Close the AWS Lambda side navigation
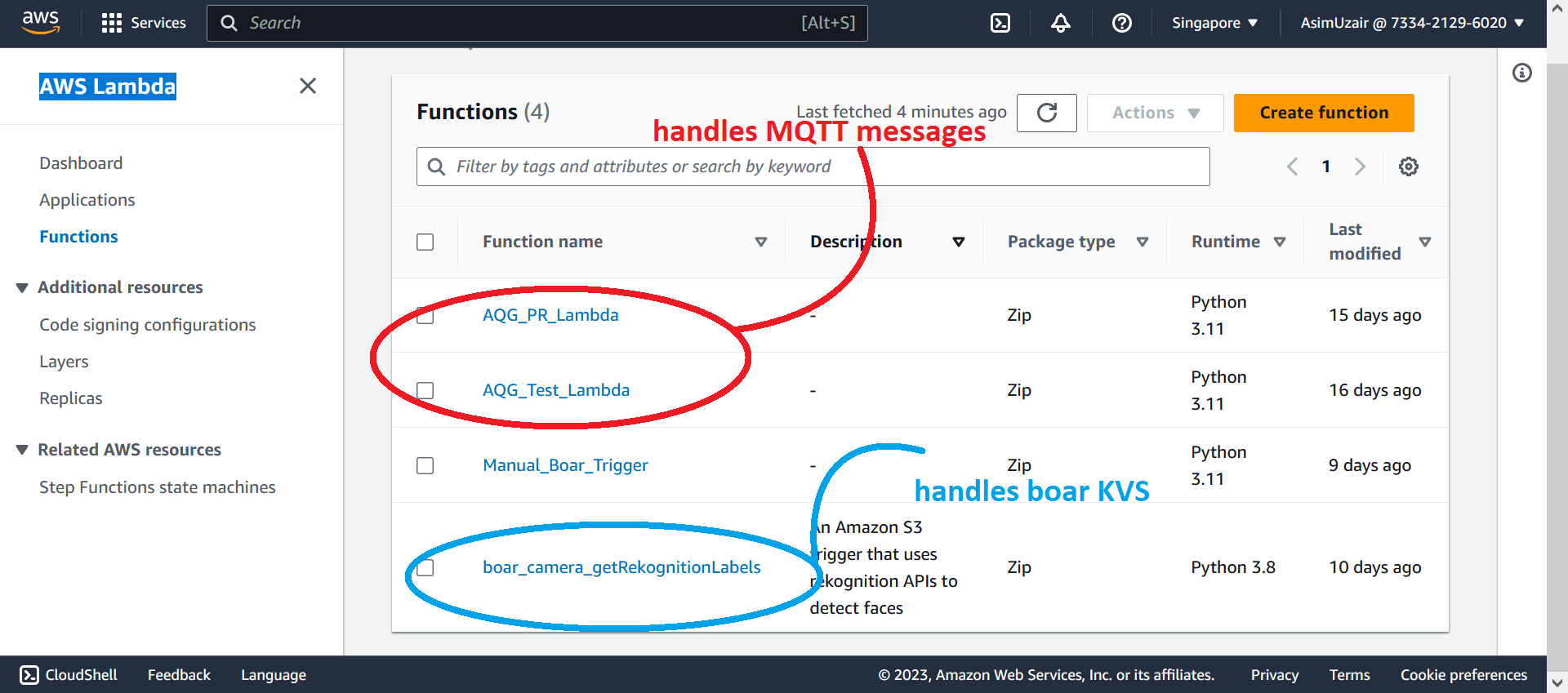The height and width of the screenshot is (693, 1568). pos(308,86)
